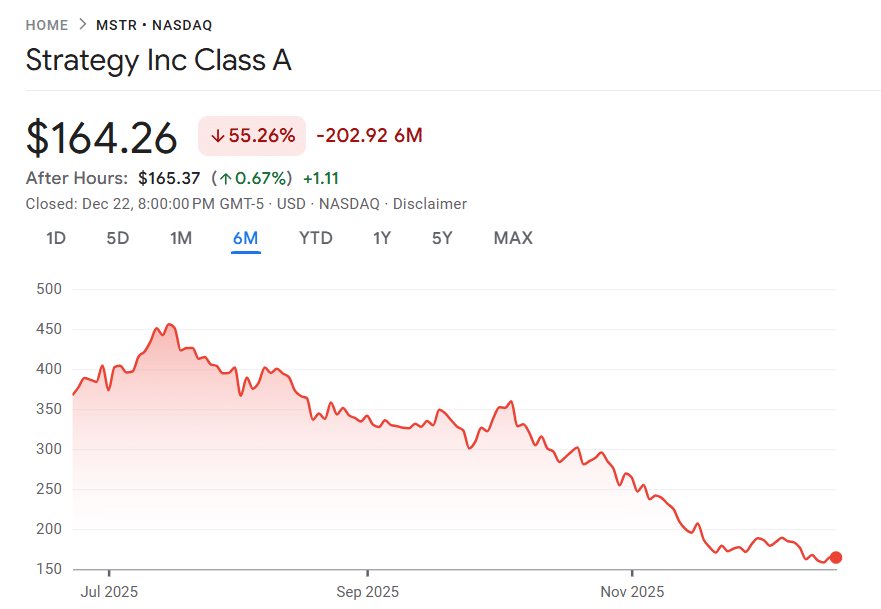The width and height of the screenshot is (881, 609).
Task: Reselect the active 6M tab
Action: (x=248, y=238)
